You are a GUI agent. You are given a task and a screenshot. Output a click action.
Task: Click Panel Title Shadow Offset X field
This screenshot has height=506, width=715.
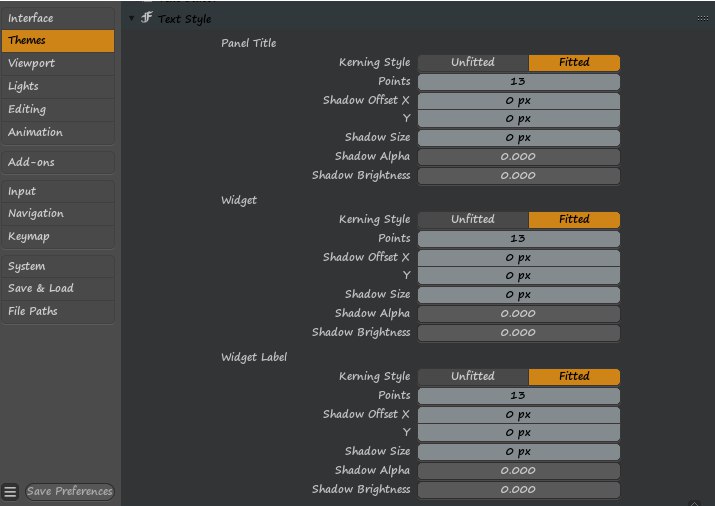click(519, 101)
